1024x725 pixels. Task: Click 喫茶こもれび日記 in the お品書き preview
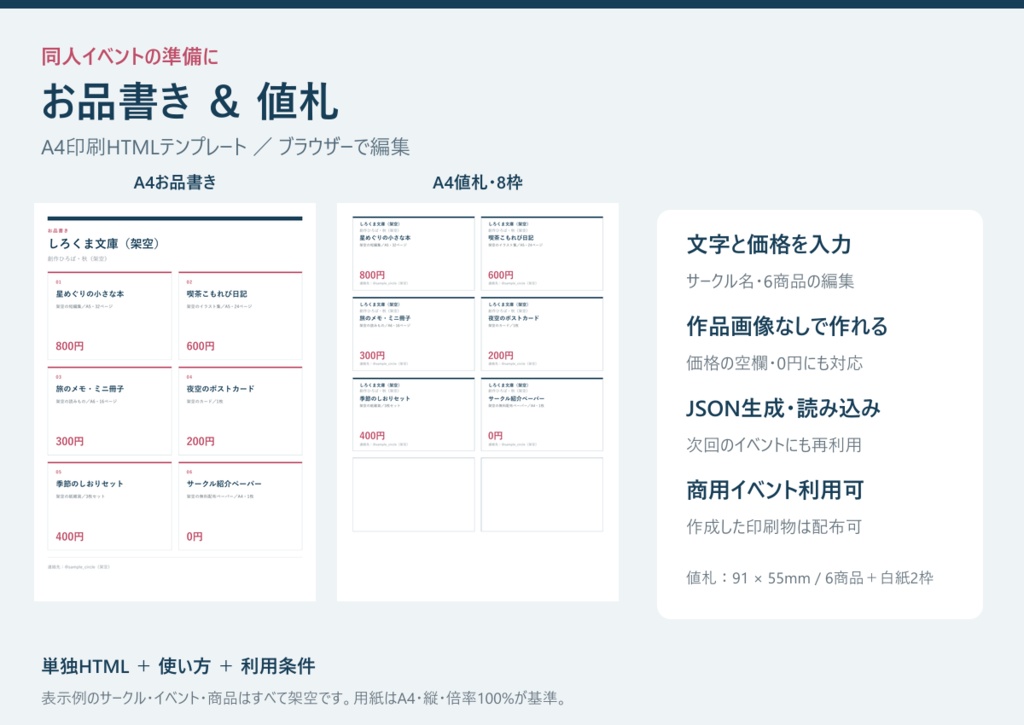(217, 294)
